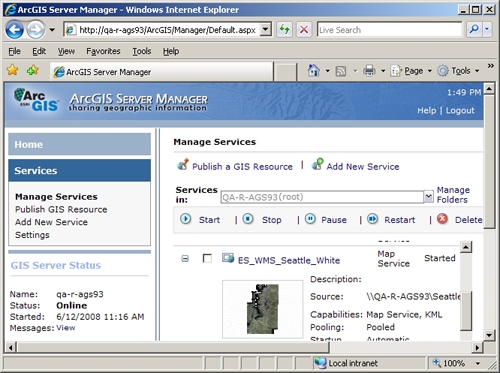Image resolution: width=500 pixels, height=373 pixels.
Task: Select the ArcGIS Server Manager tab
Action: [162, 71]
